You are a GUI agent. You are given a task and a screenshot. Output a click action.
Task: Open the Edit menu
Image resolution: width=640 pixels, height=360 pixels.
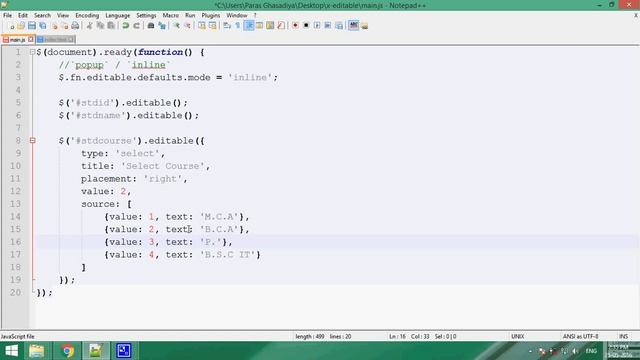(23, 15)
